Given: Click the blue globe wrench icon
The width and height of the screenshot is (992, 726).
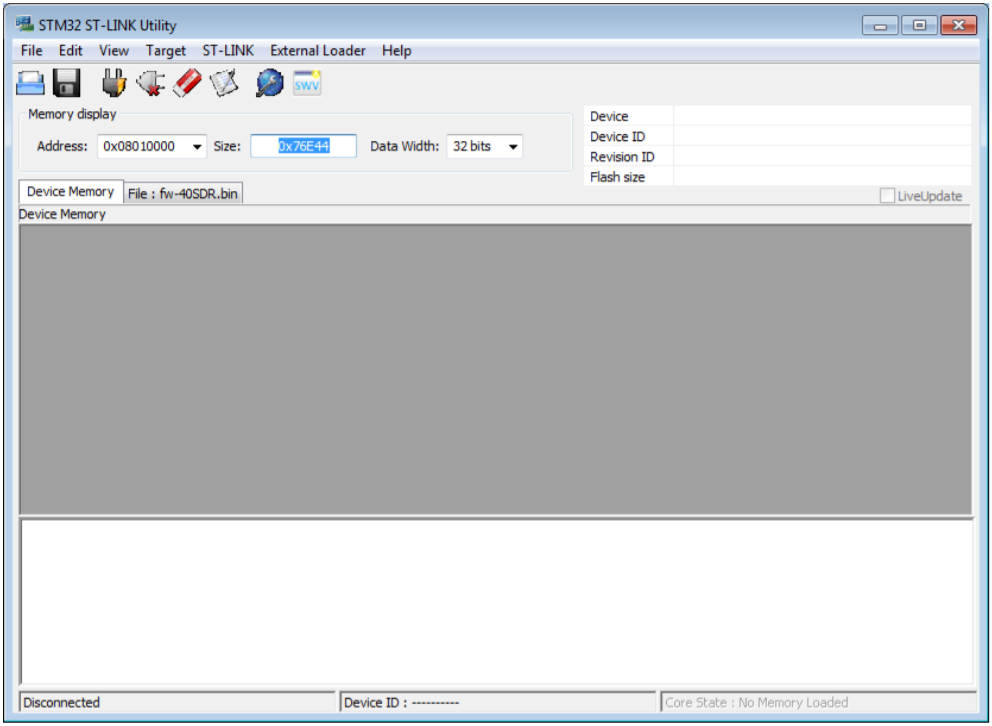Looking at the screenshot, I should point(269,83).
